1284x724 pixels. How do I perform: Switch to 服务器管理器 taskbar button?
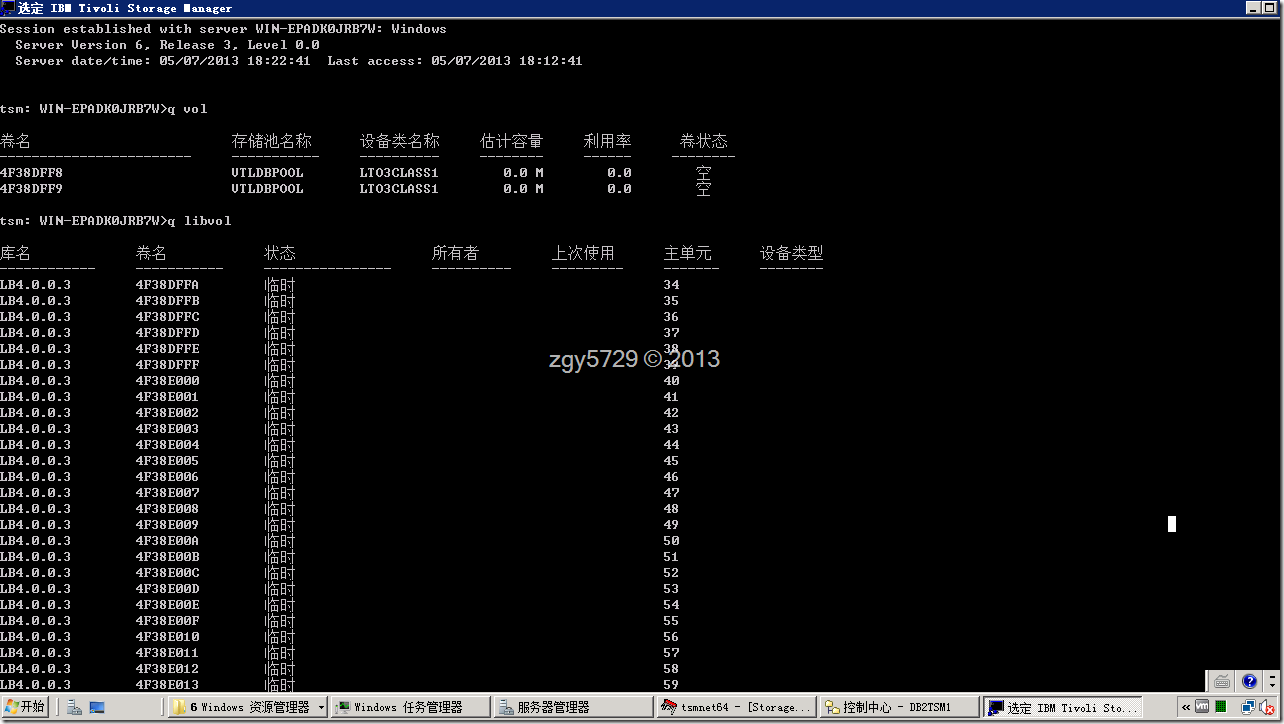coord(573,707)
